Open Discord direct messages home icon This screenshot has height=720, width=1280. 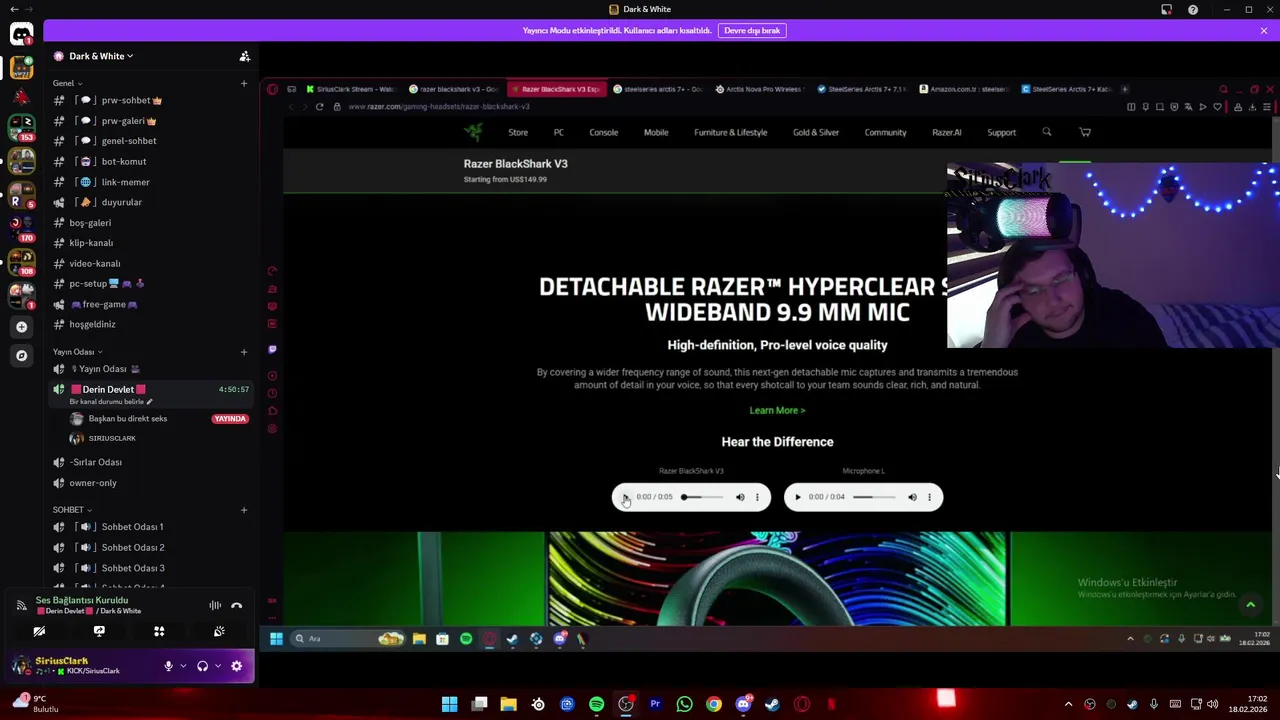click(x=21, y=34)
